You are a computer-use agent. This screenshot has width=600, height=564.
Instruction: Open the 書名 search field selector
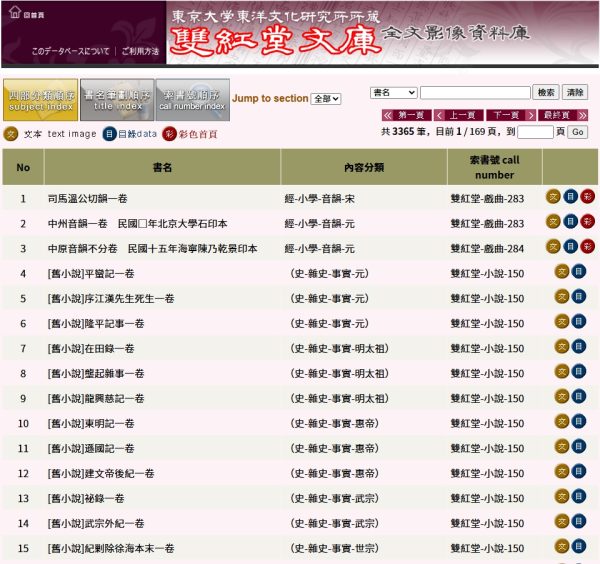393,93
